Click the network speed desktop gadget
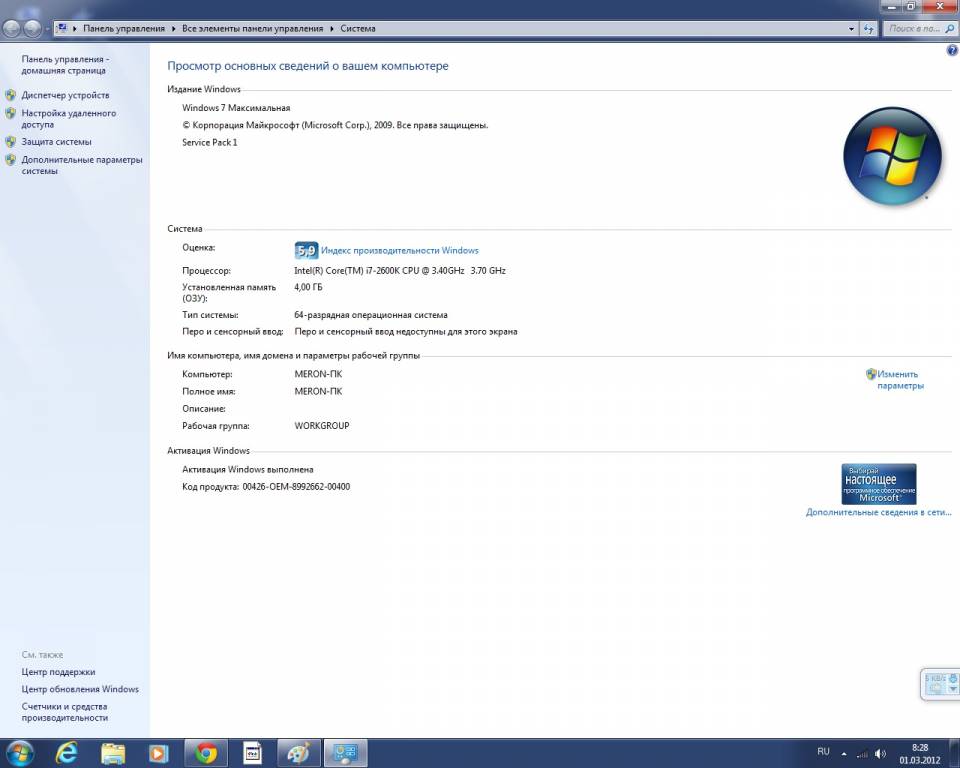 coord(940,684)
